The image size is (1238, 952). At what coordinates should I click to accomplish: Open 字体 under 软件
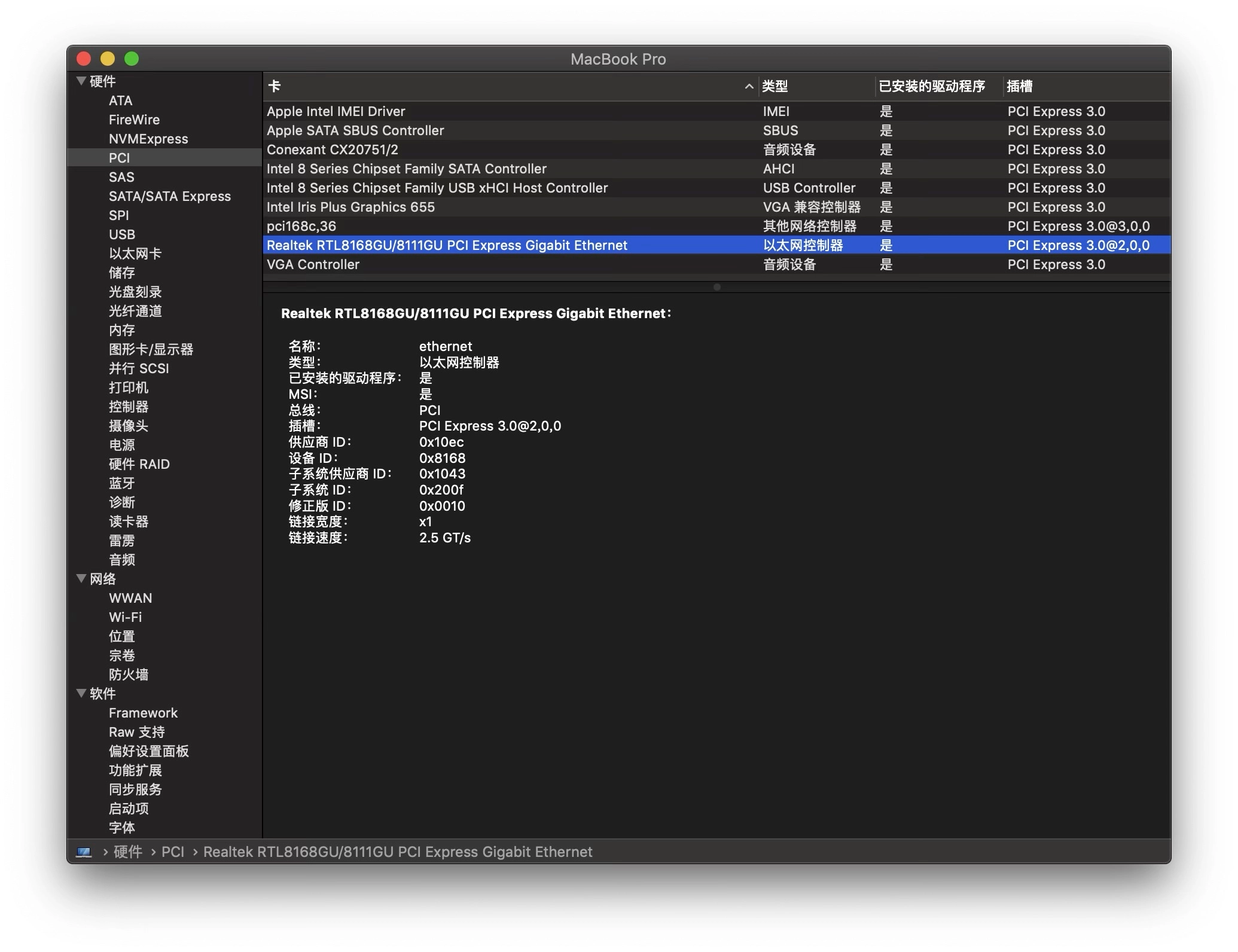click(164, 828)
